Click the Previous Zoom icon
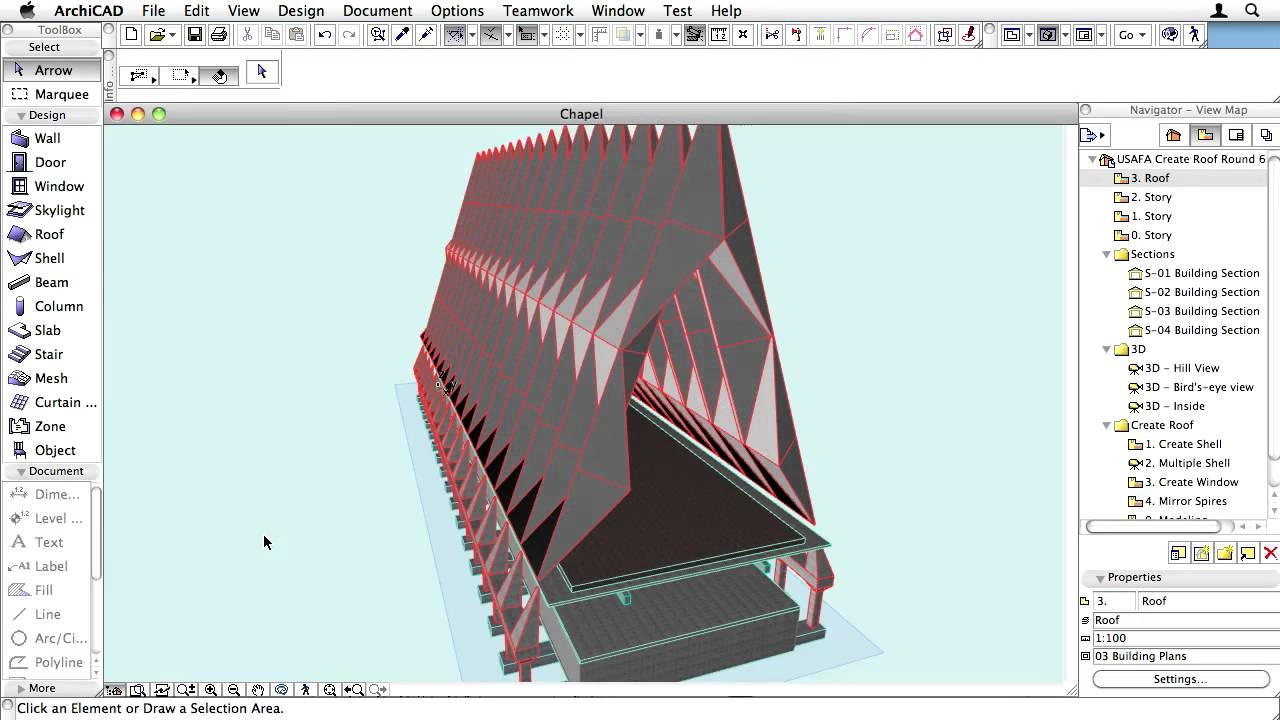 (354, 690)
